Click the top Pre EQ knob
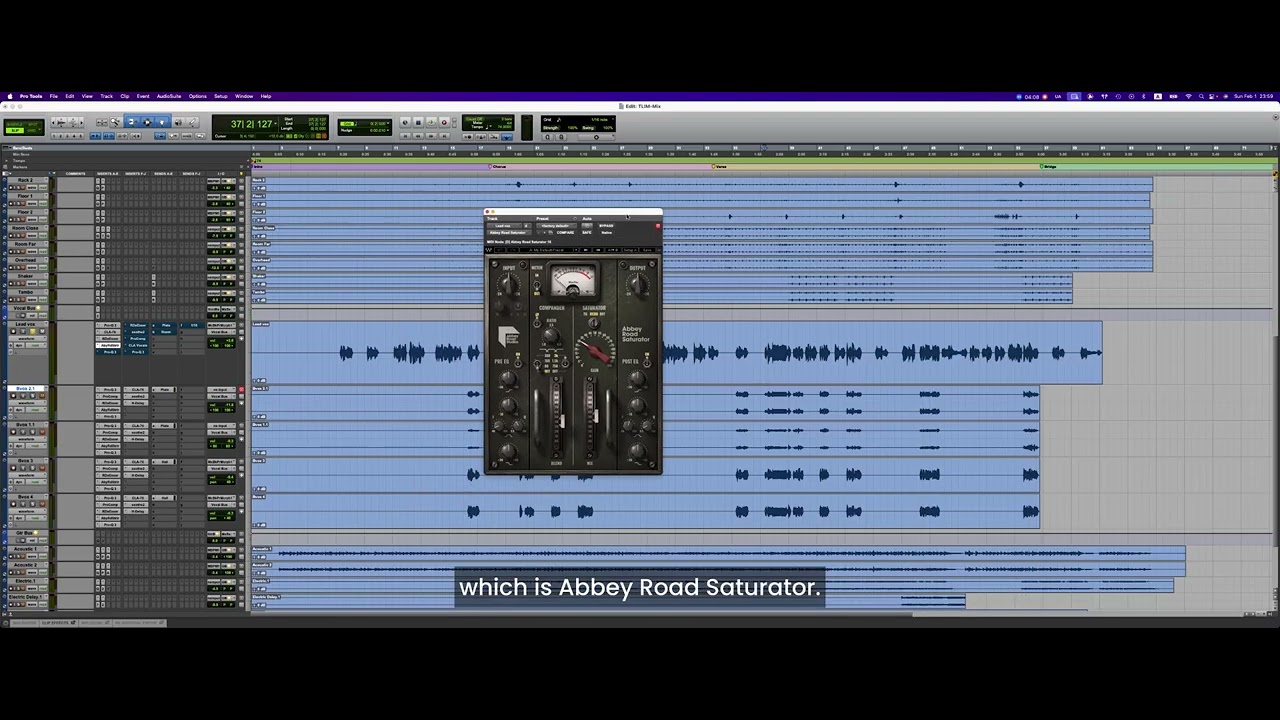 click(509, 379)
